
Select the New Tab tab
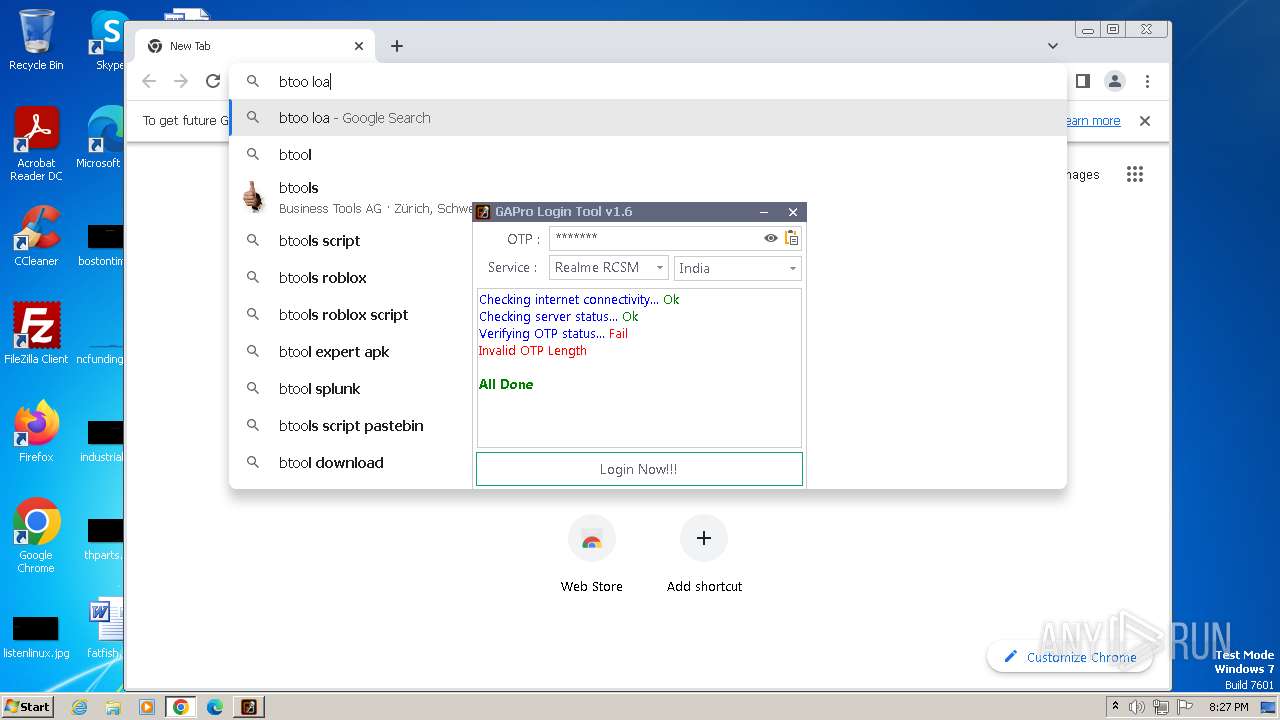coord(255,46)
